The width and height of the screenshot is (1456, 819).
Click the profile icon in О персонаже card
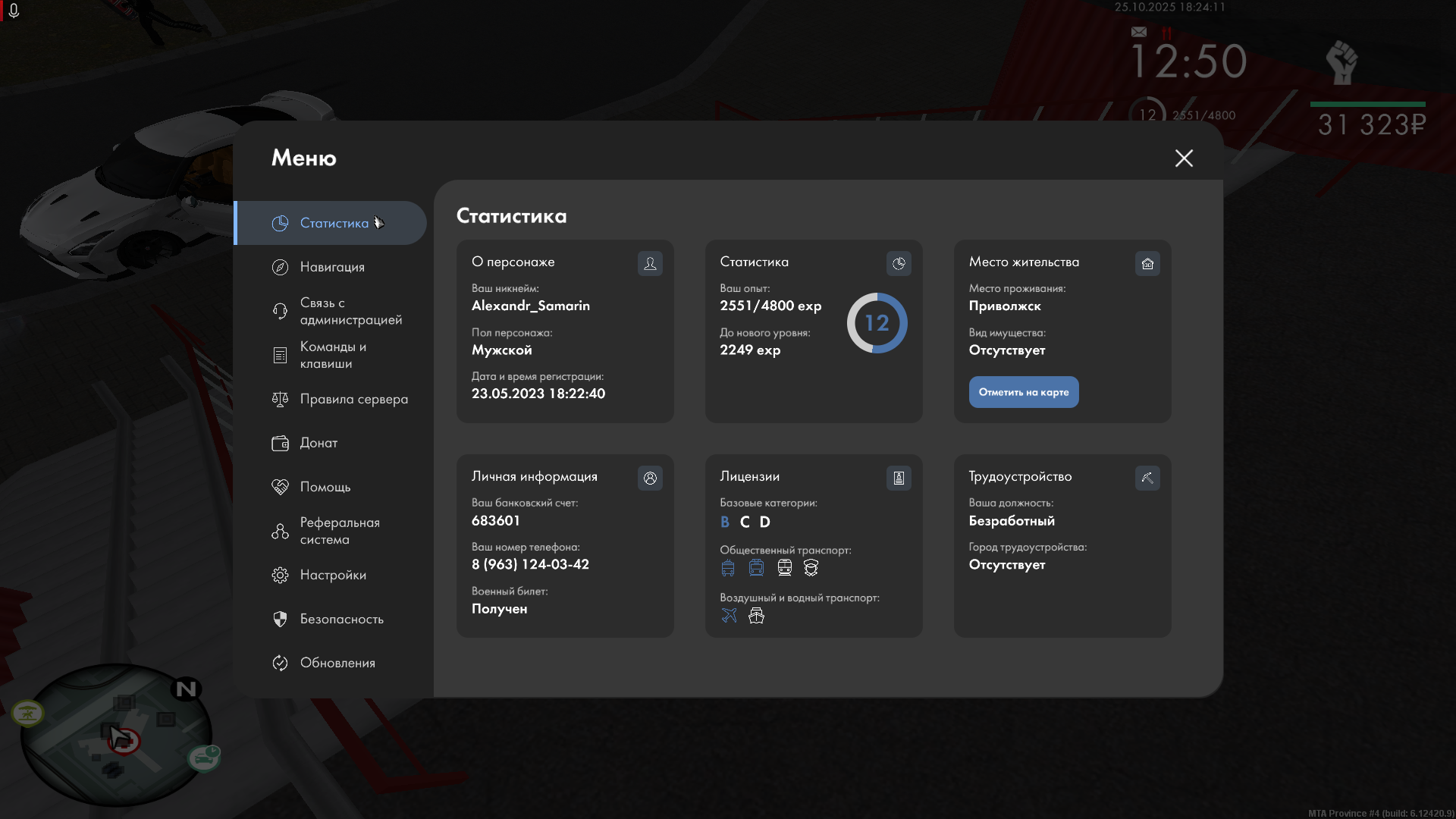pyautogui.click(x=650, y=263)
